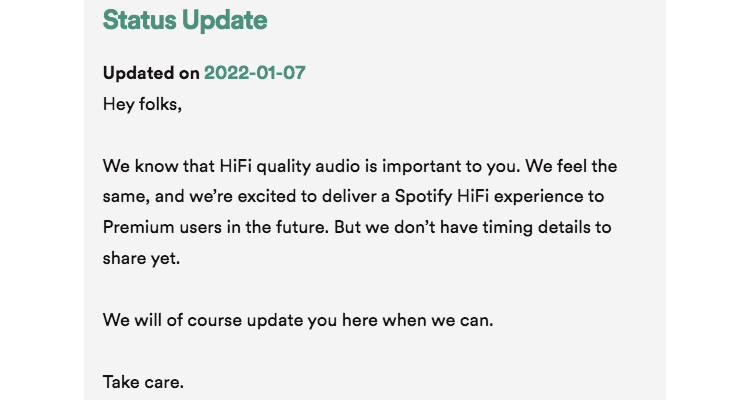Click the word 'important' in first sentence

click(422, 167)
